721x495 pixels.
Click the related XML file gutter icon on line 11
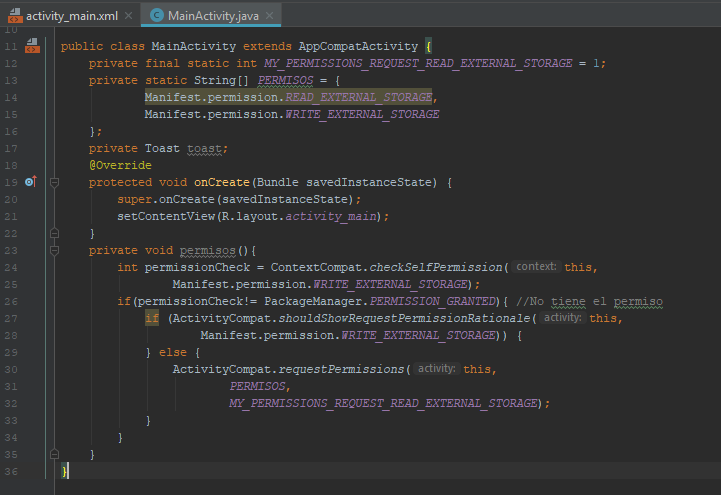pos(32,46)
